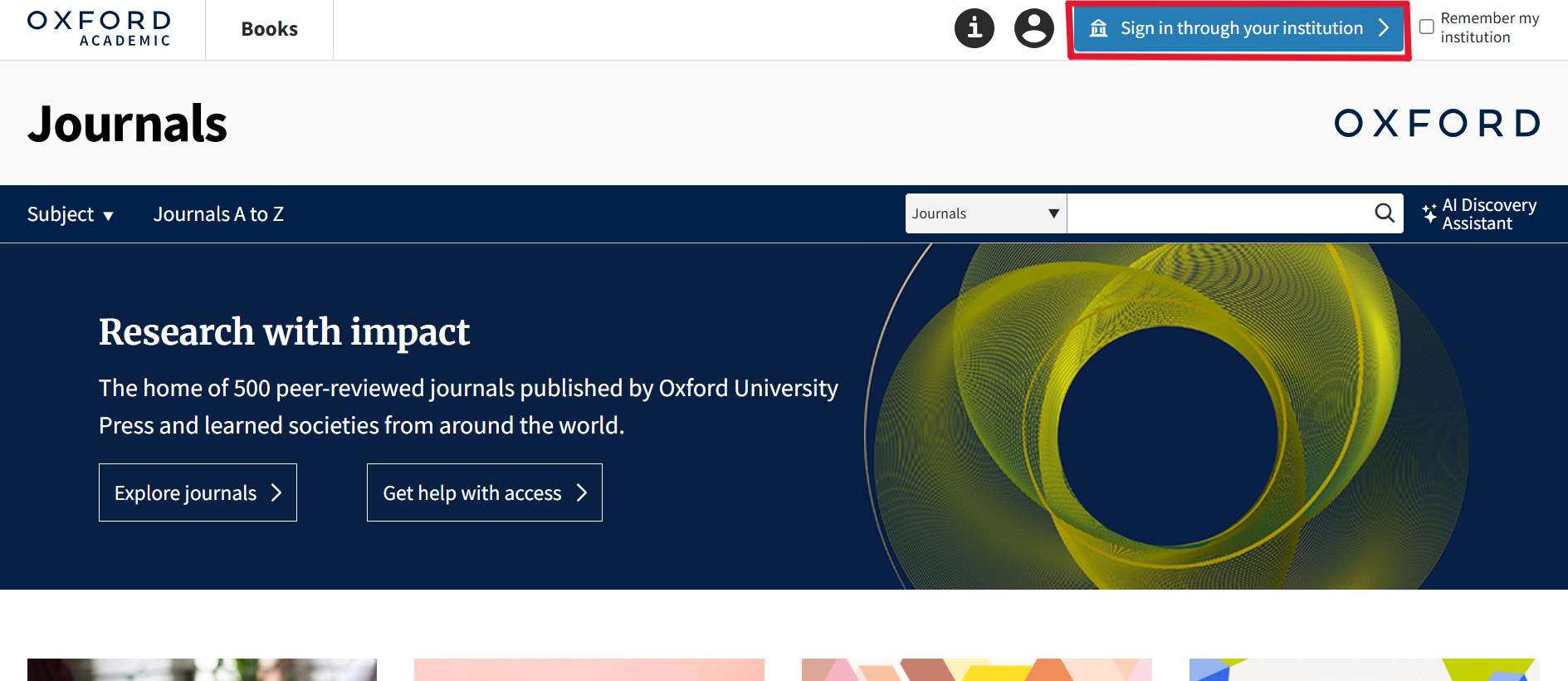Click the information icon in header
1568x681 pixels.
pos(974,28)
